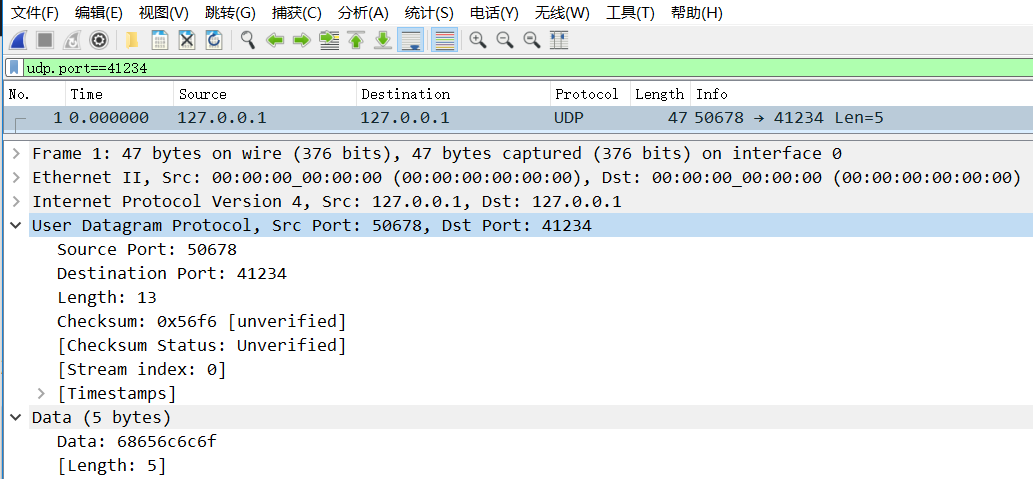Screen dimensions: 1033x479
Task: Collapse the User Datagram Protocol section
Action: 16,226
